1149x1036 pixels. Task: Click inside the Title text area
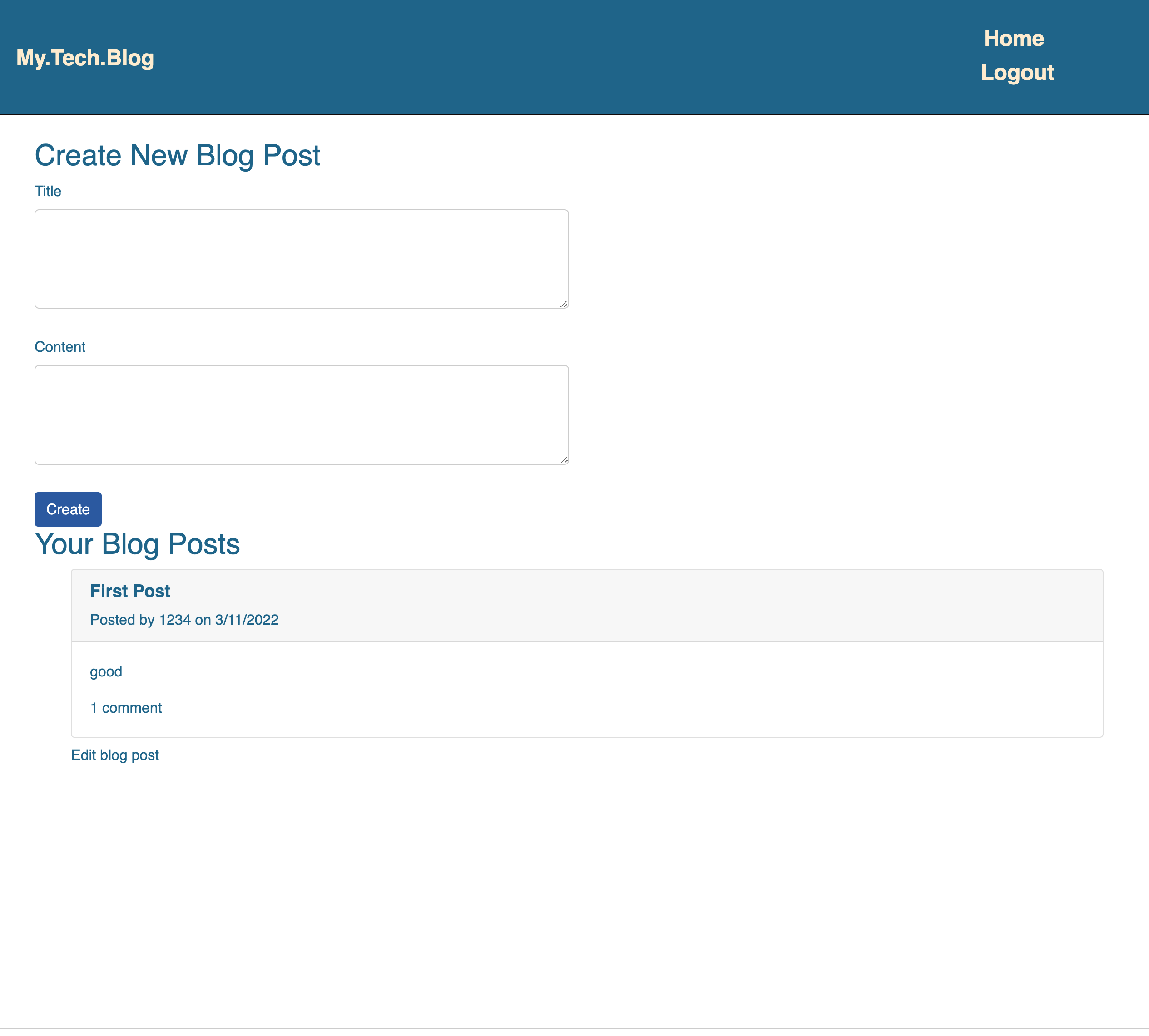301,258
